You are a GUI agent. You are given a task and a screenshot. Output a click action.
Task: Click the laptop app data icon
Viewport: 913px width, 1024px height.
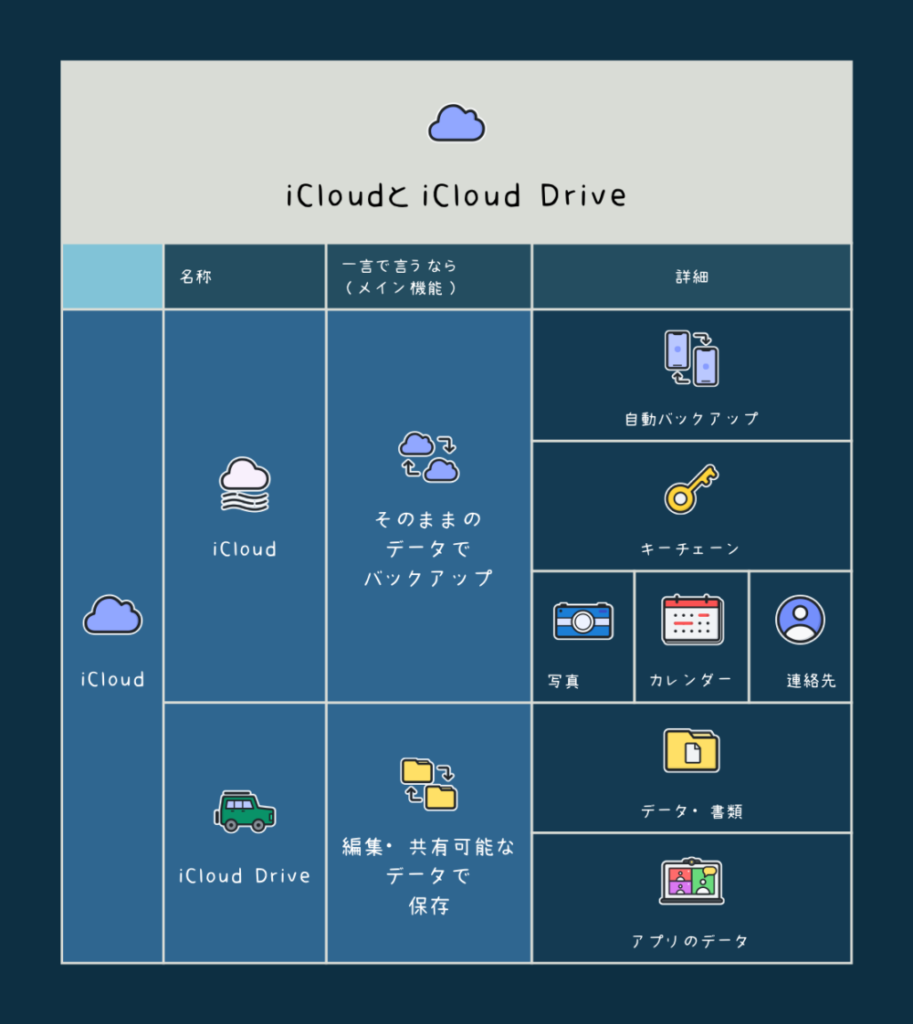coord(691,881)
